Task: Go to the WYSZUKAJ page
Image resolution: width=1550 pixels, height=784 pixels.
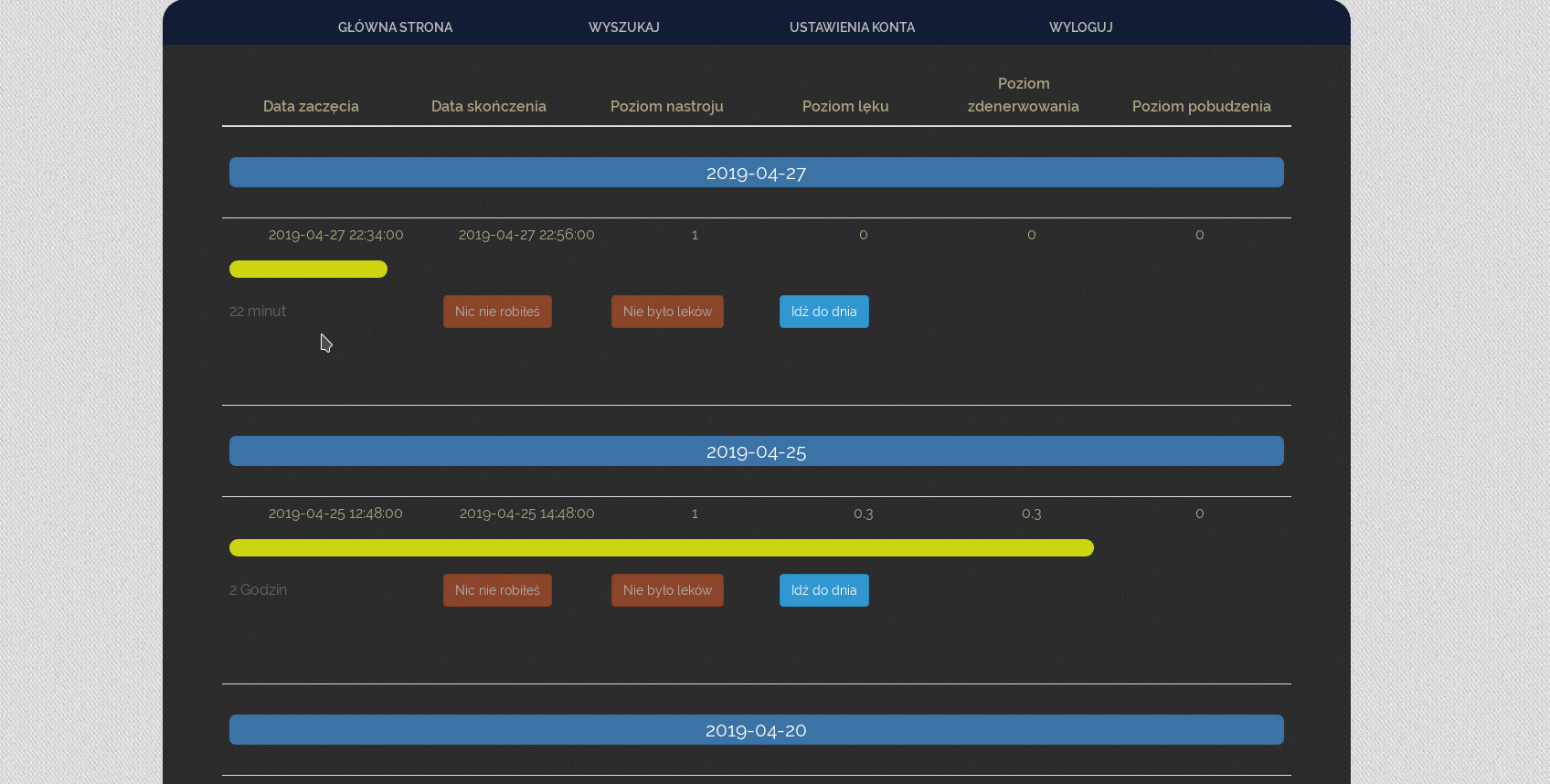Action: (x=623, y=27)
